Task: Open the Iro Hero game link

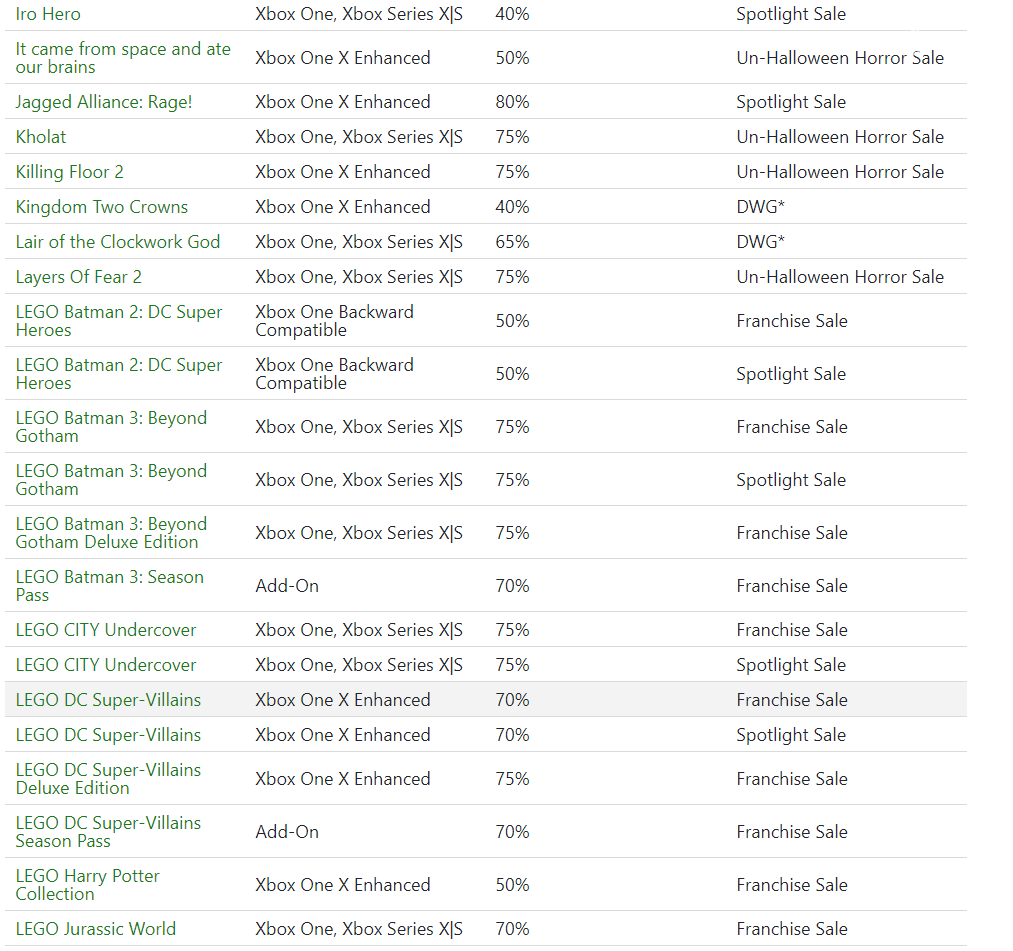Action: (x=48, y=14)
